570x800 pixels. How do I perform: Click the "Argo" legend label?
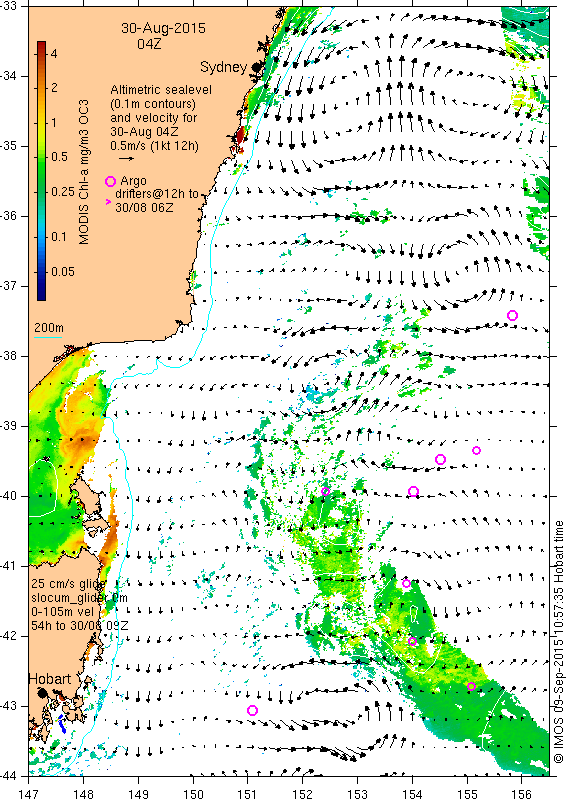[x=133, y=181]
